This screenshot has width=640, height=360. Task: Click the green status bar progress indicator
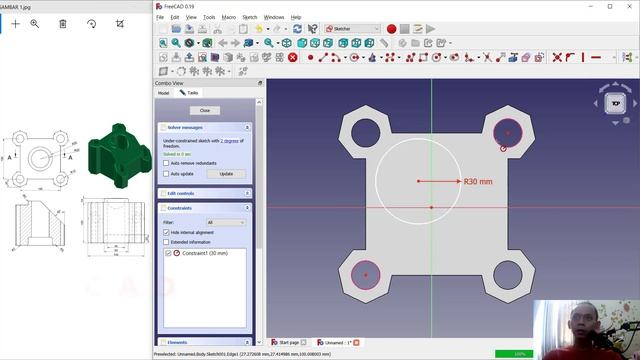(x=514, y=354)
